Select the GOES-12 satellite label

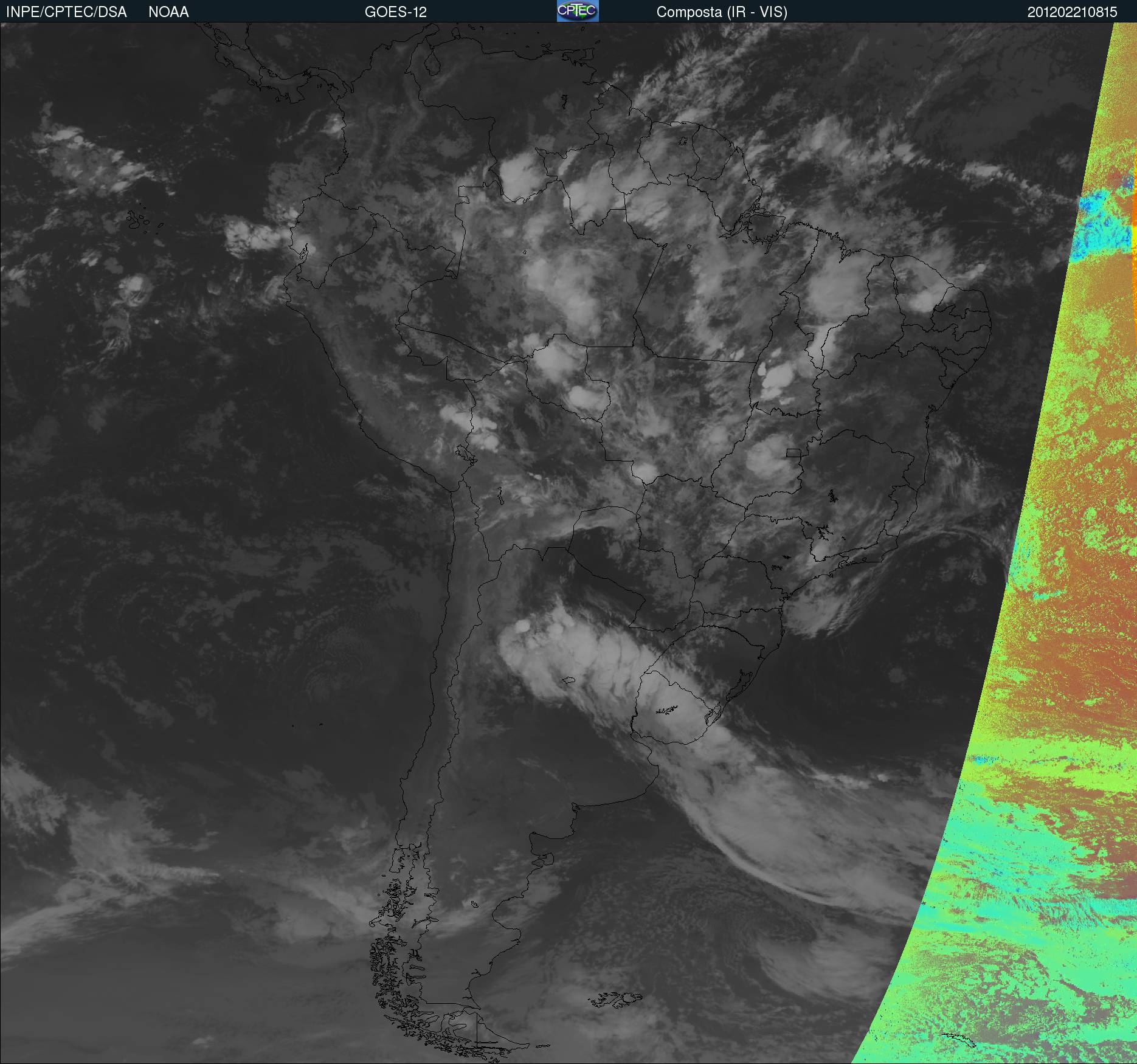pos(396,12)
